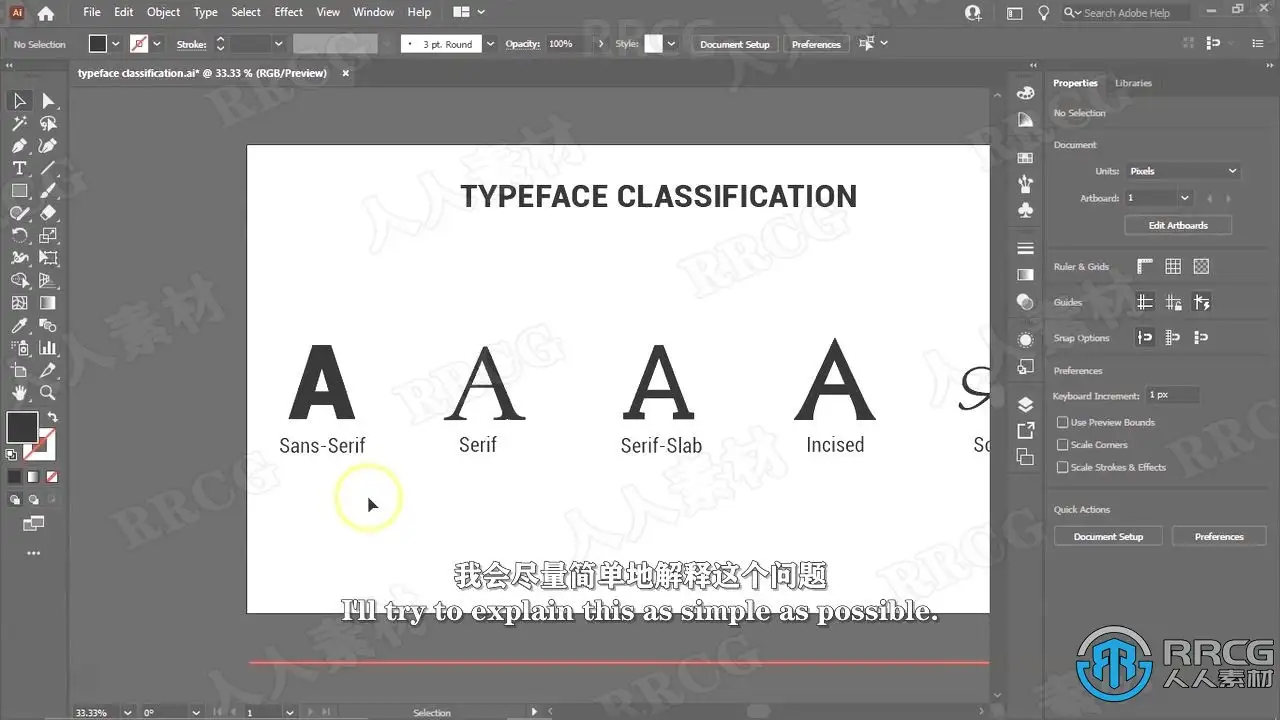The height and width of the screenshot is (720, 1280).
Task: Enable Scale Strokes & Effects checkbox
Action: click(1063, 467)
